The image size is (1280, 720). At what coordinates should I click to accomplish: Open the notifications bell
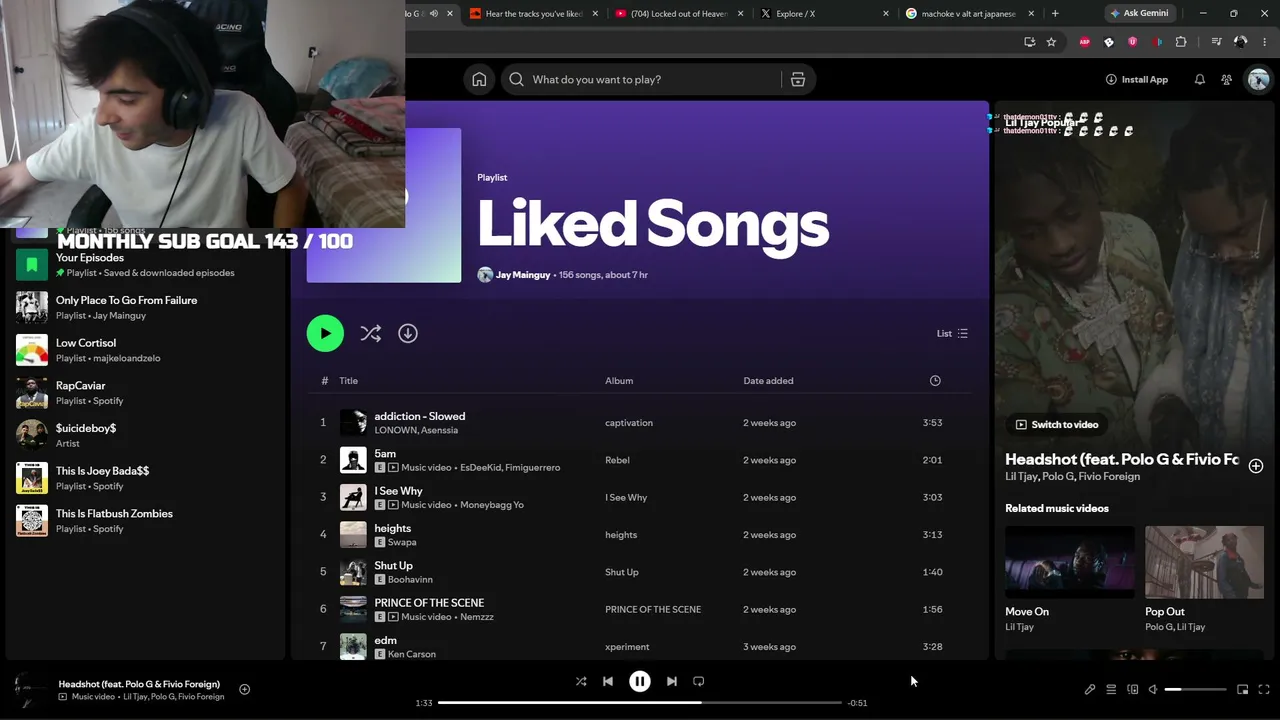(x=1200, y=80)
